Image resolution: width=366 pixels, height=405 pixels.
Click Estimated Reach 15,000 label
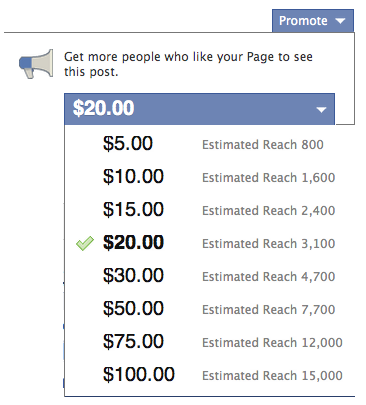pos(272,376)
